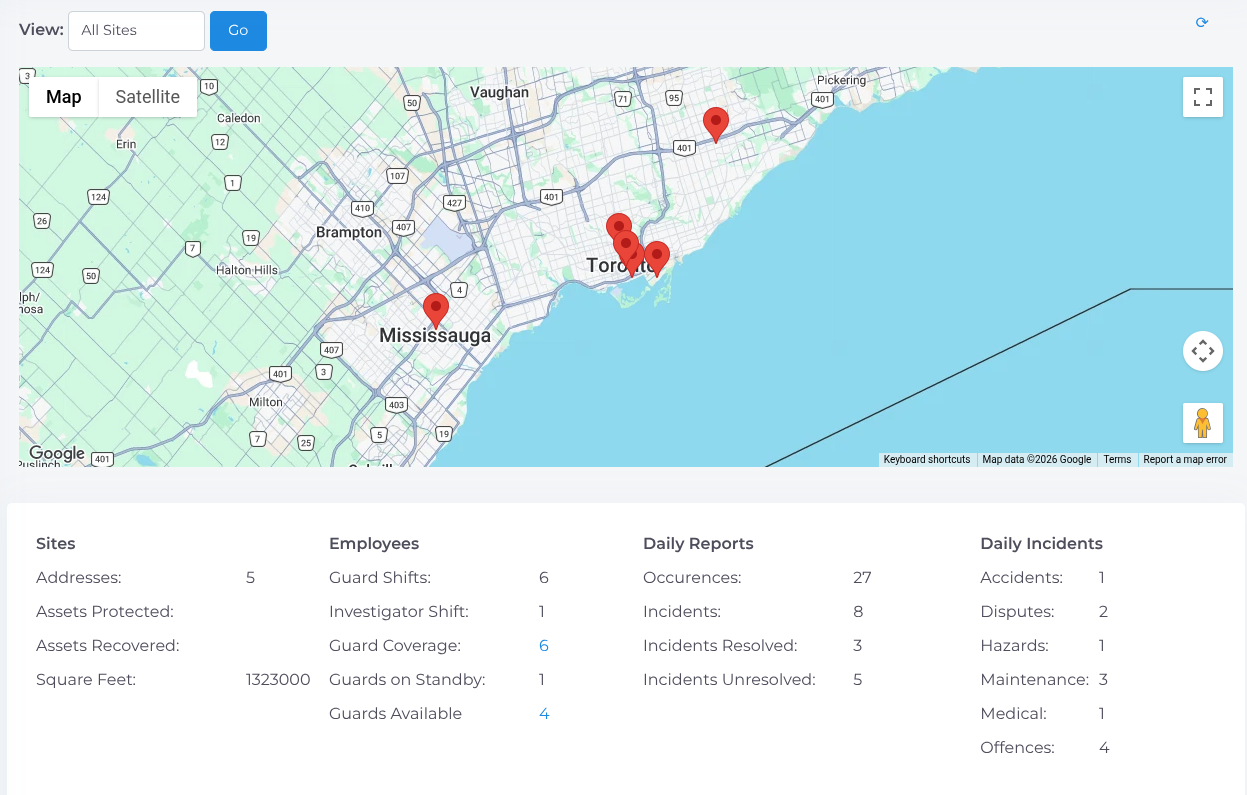Open the All Sites view dropdown
Image resolution: width=1247 pixels, height=795 pixels.
click(x=136, y=30)
